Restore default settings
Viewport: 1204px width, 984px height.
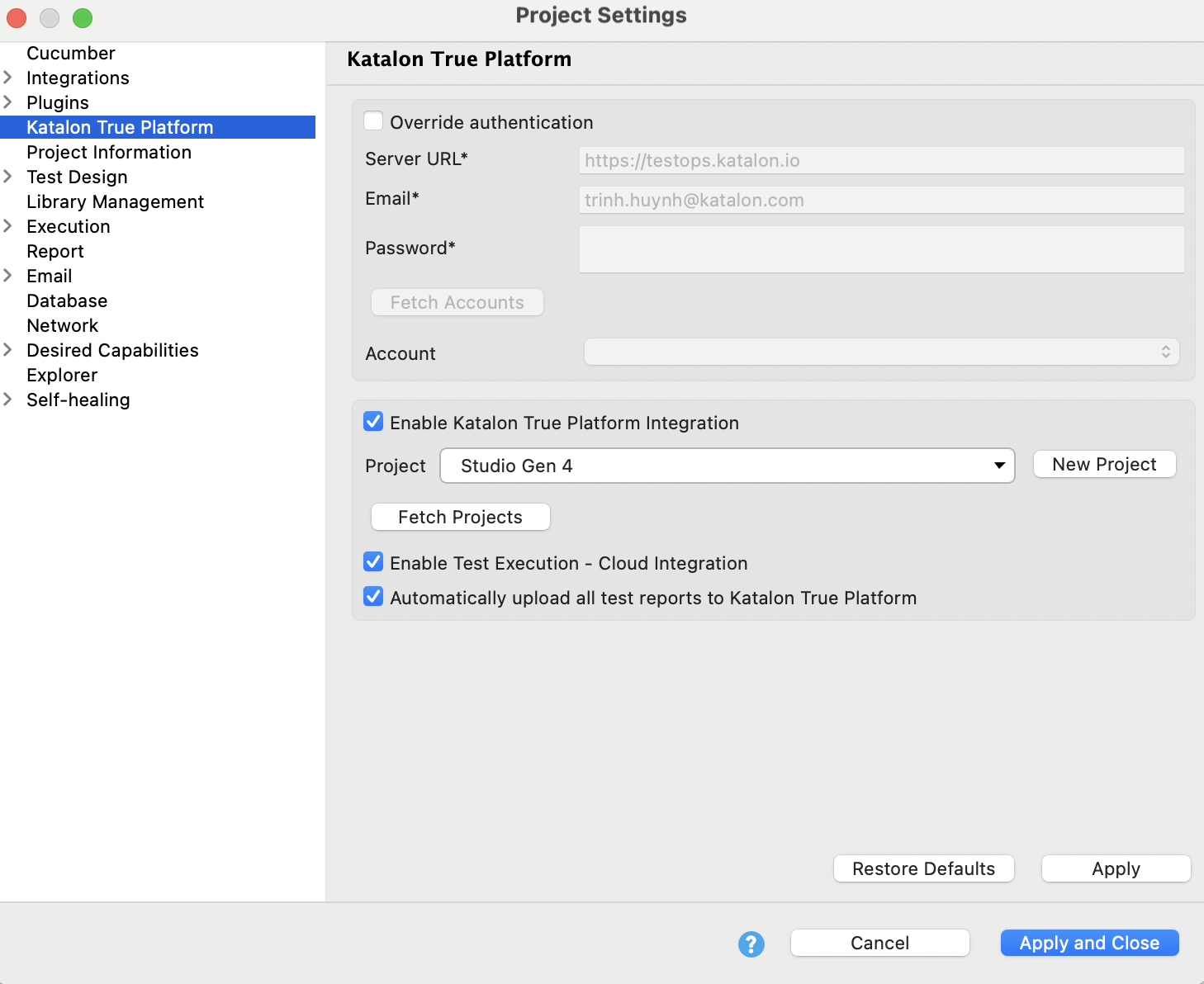pos(923,868)
